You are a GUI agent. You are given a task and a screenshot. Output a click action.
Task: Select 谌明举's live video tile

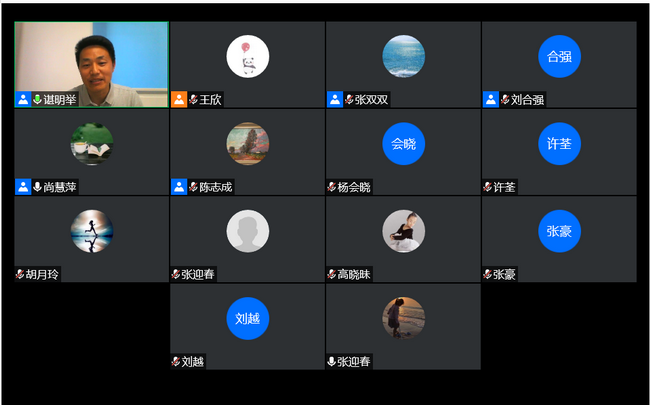click(92, 65)
